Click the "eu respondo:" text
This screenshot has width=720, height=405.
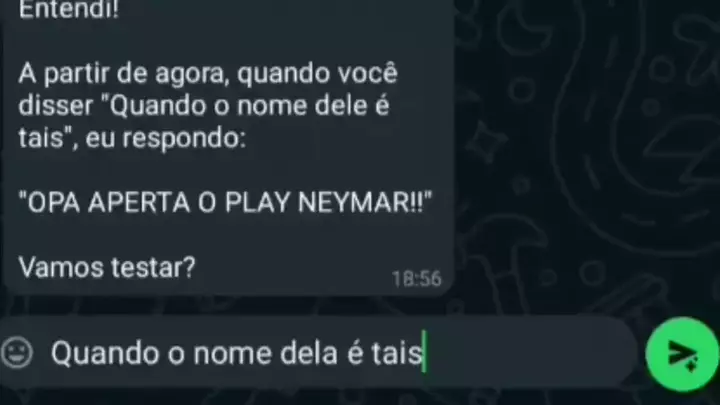[166, 138]
